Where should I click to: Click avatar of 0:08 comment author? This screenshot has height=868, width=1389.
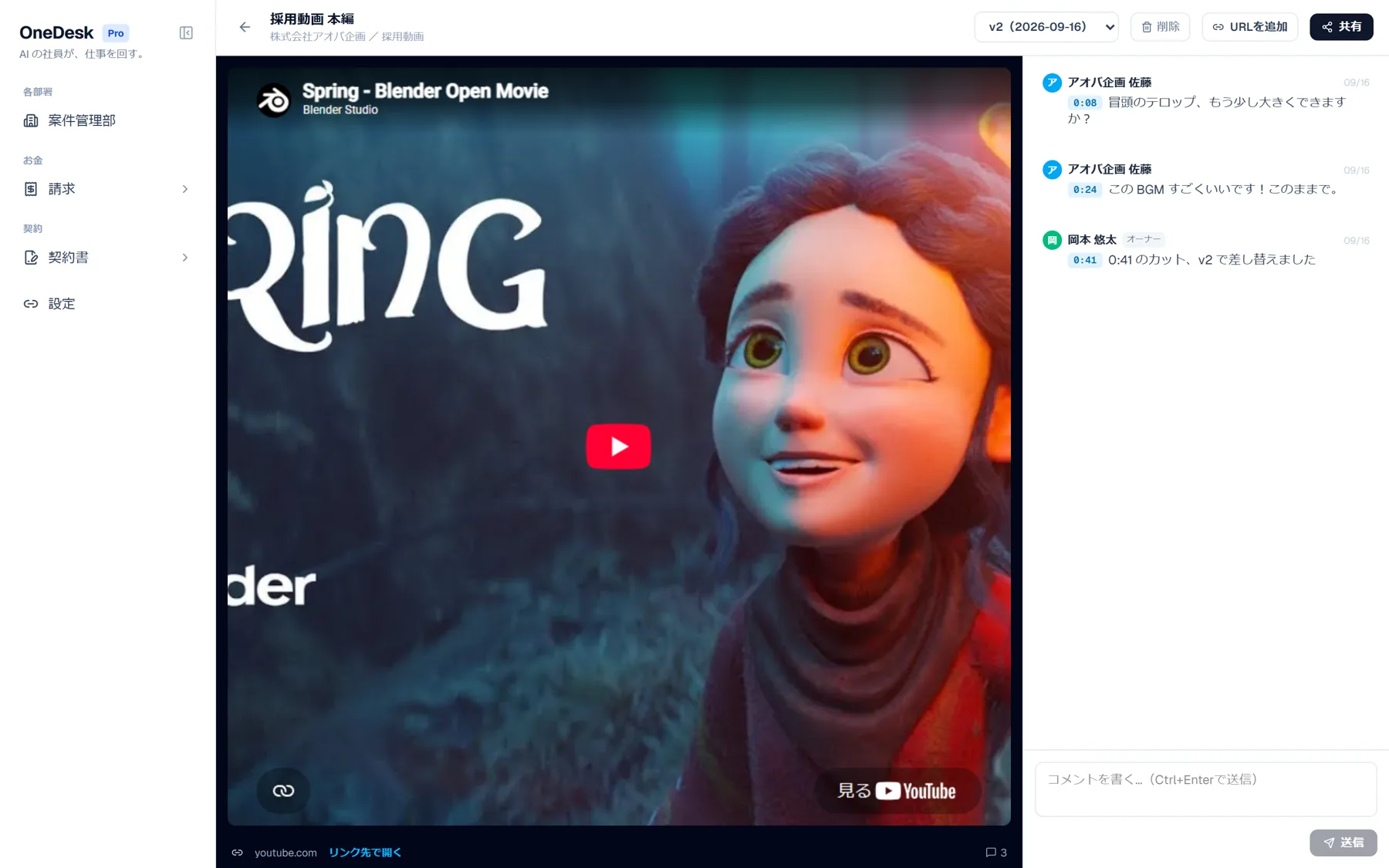coord(1052,83)
